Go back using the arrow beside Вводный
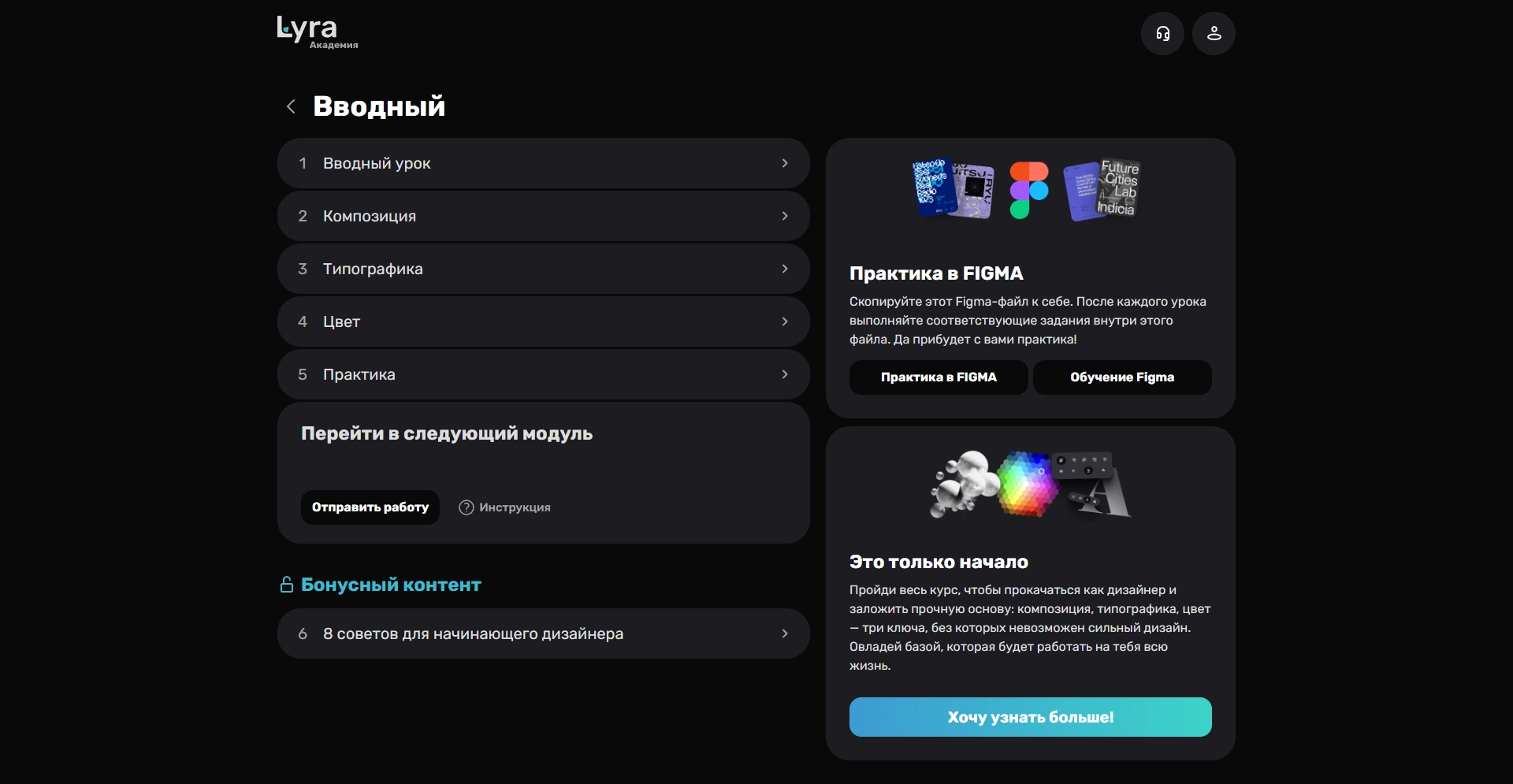The image size is (1513, 784). click(291, 106)
